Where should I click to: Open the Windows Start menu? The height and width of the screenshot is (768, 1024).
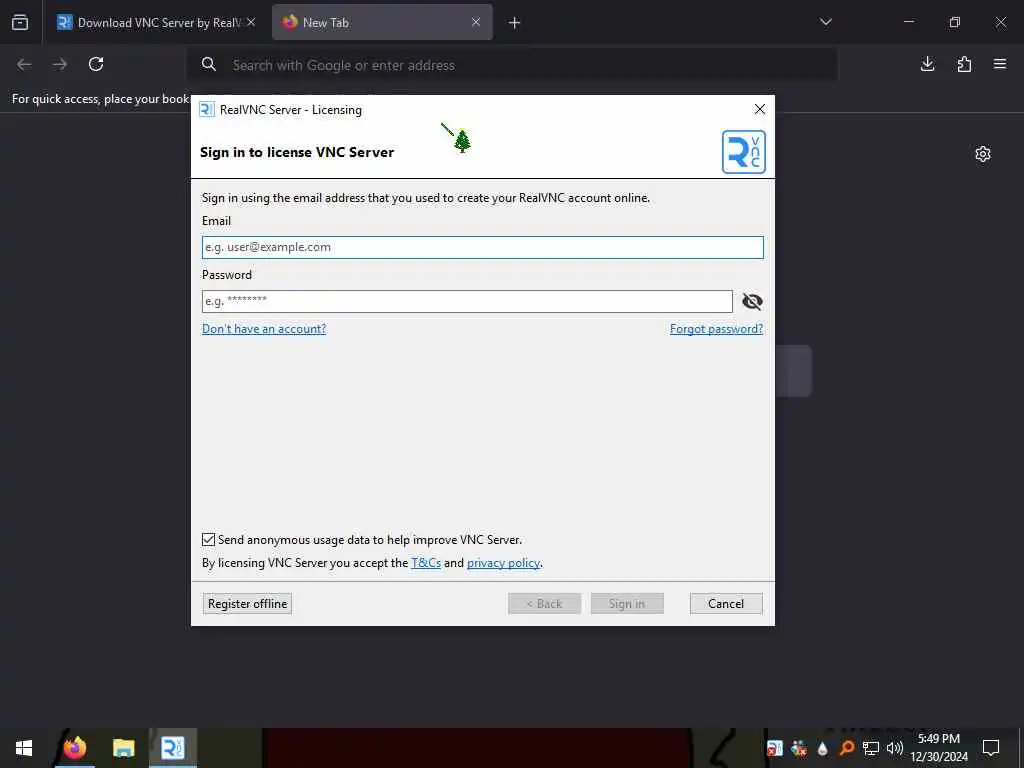24,748
